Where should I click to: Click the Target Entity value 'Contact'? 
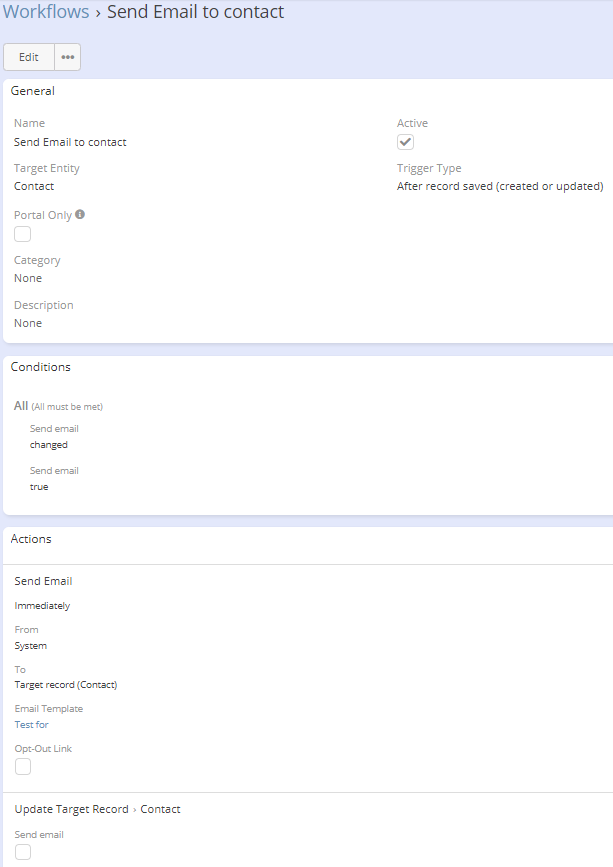(x=34, y=186)
